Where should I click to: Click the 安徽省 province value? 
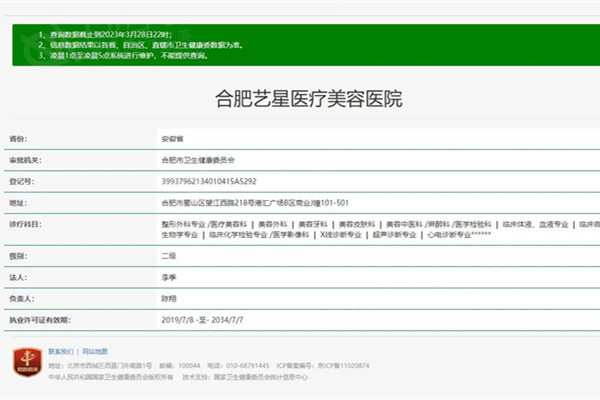(172, 138)
